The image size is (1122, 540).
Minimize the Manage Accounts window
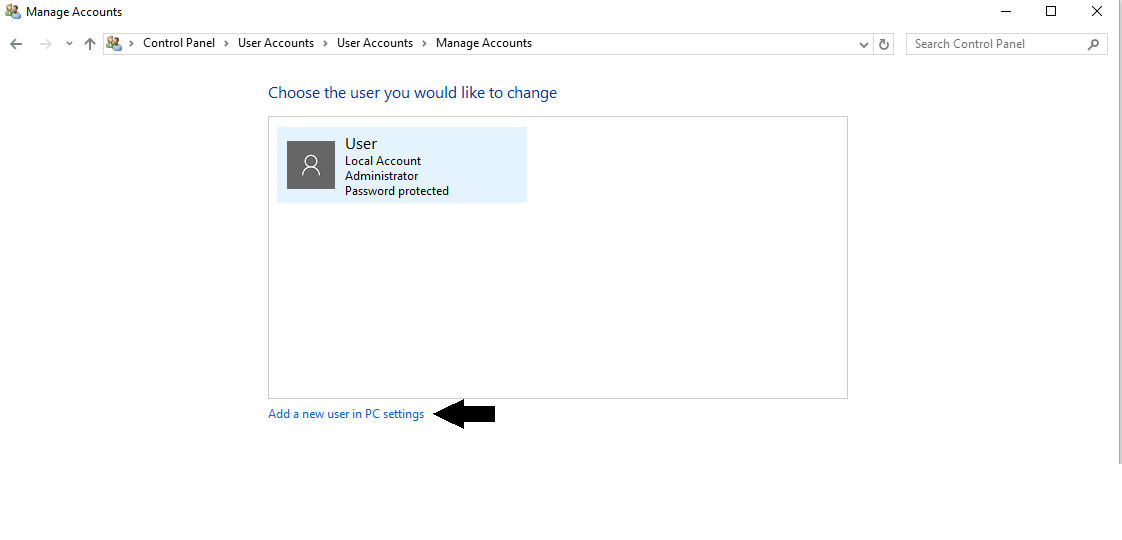click(1005, 12)
